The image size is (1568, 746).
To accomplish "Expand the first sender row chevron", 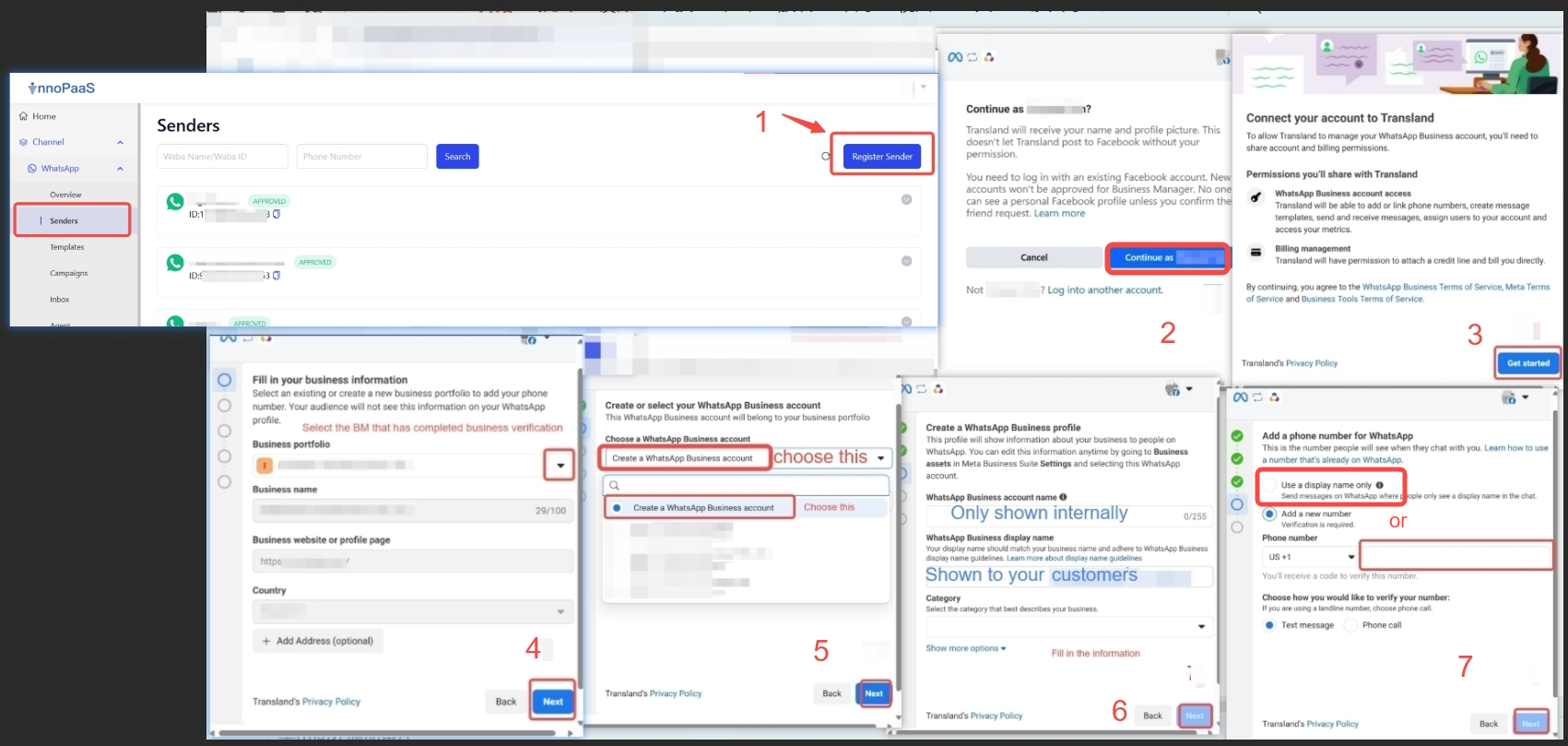I will pos(906,199).
